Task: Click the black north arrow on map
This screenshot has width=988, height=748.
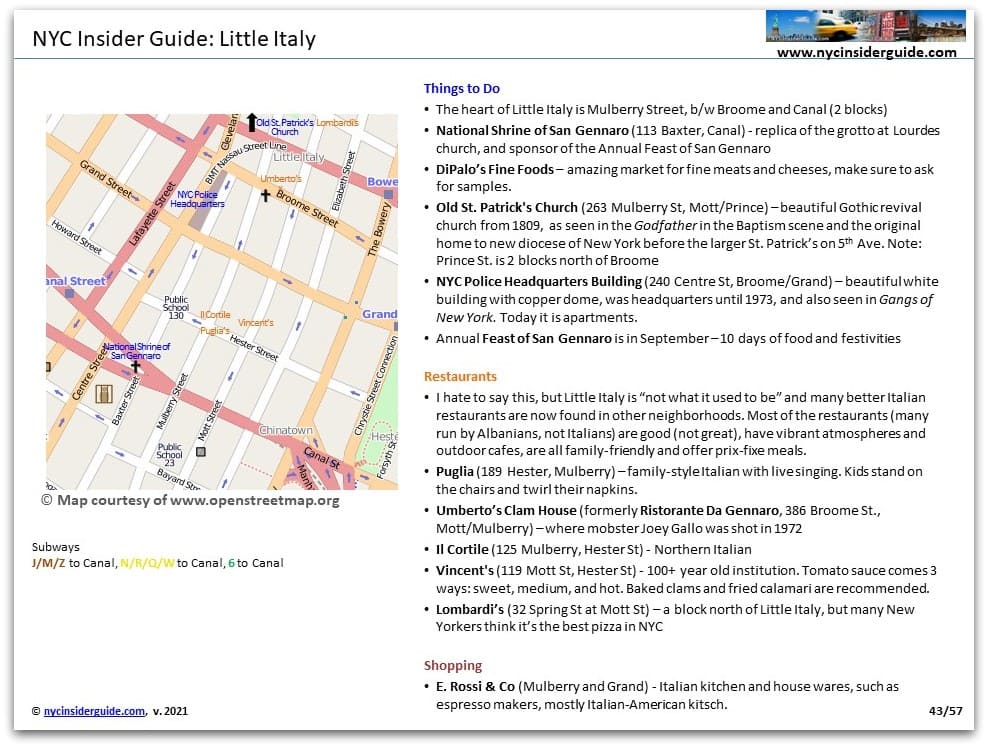Action: pyautogui.click(x=251, y=122)
